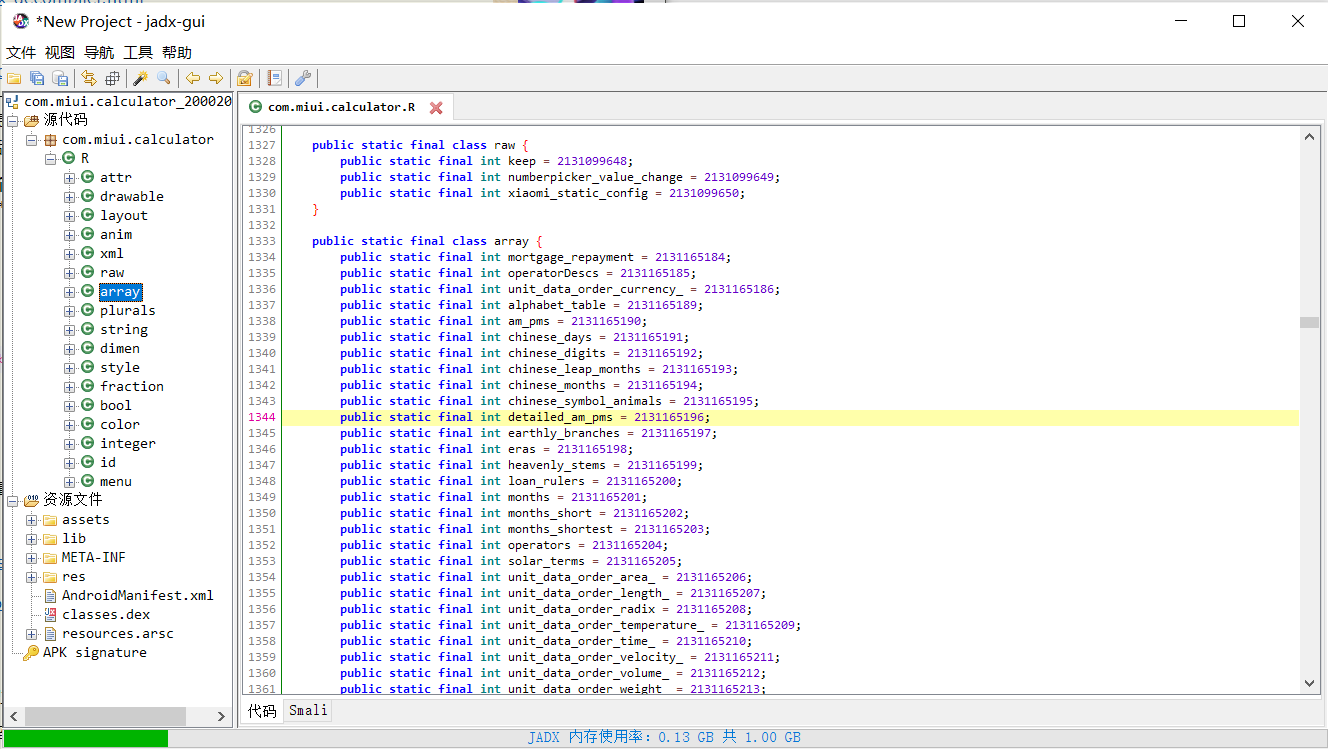This screenshot has width=1328, height=749.
Task: Open AndroidManifest.xml in the tree
Action: point(138,595)
